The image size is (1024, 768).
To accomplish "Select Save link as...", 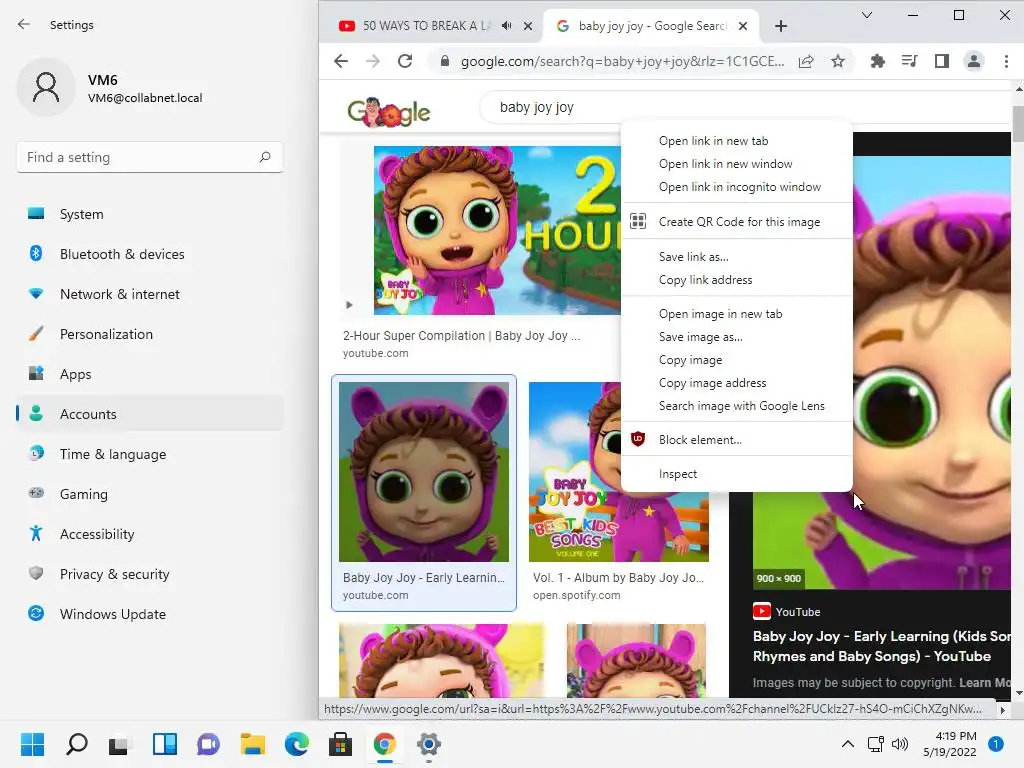I will (737, 257).
